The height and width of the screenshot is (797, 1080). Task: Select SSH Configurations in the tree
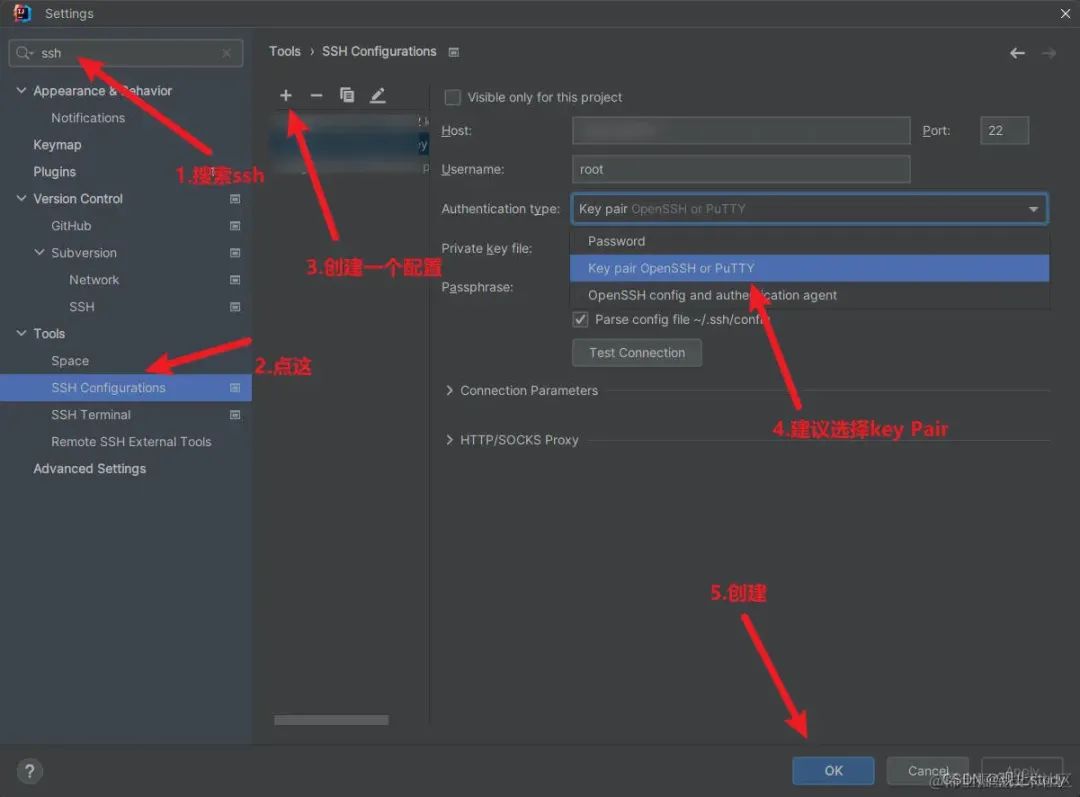(125, 388)
